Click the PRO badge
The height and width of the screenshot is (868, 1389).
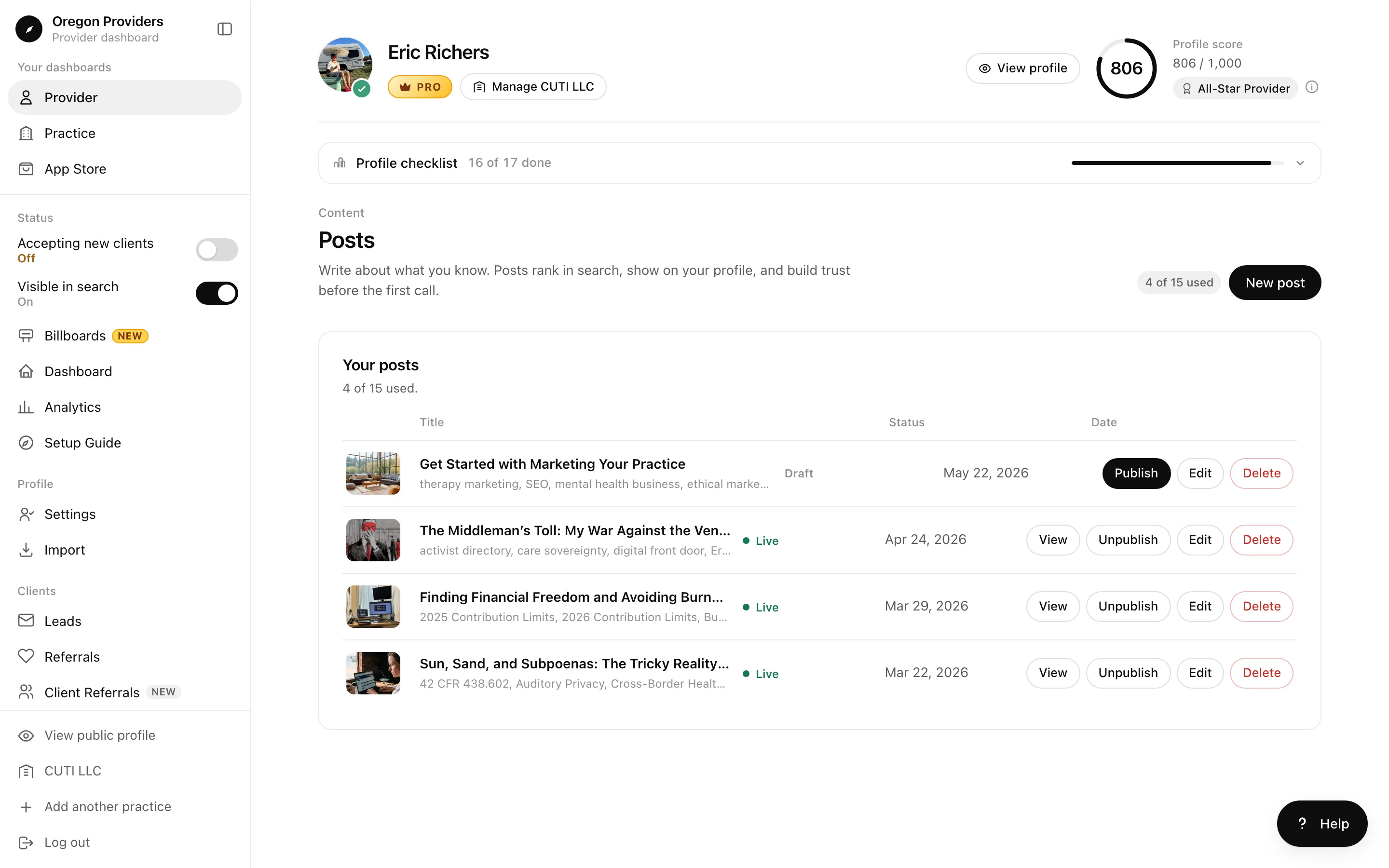tap(420, 87)
